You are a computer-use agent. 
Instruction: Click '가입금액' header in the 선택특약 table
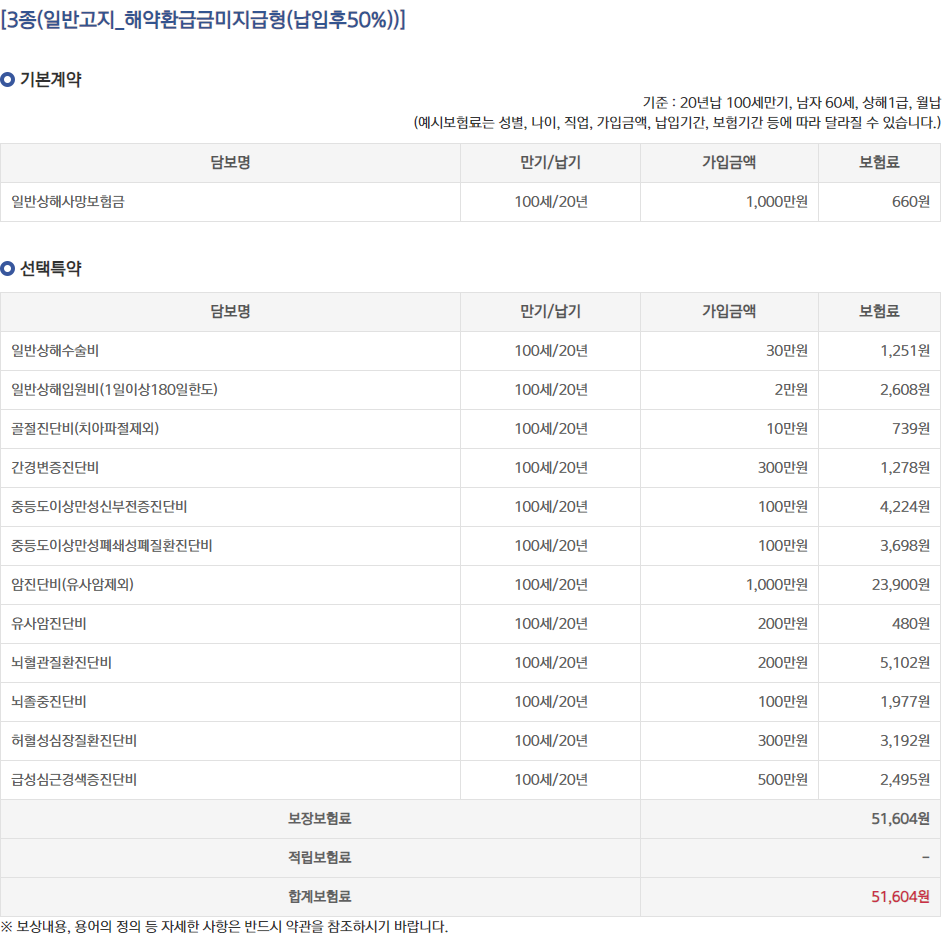pyautogui.click(x=729, y=311)
